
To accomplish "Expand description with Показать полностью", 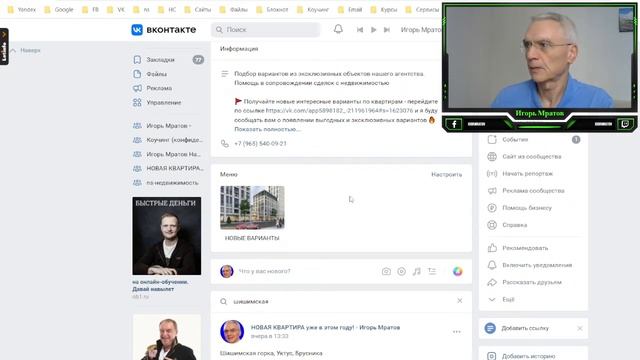I will pos(267,129).
